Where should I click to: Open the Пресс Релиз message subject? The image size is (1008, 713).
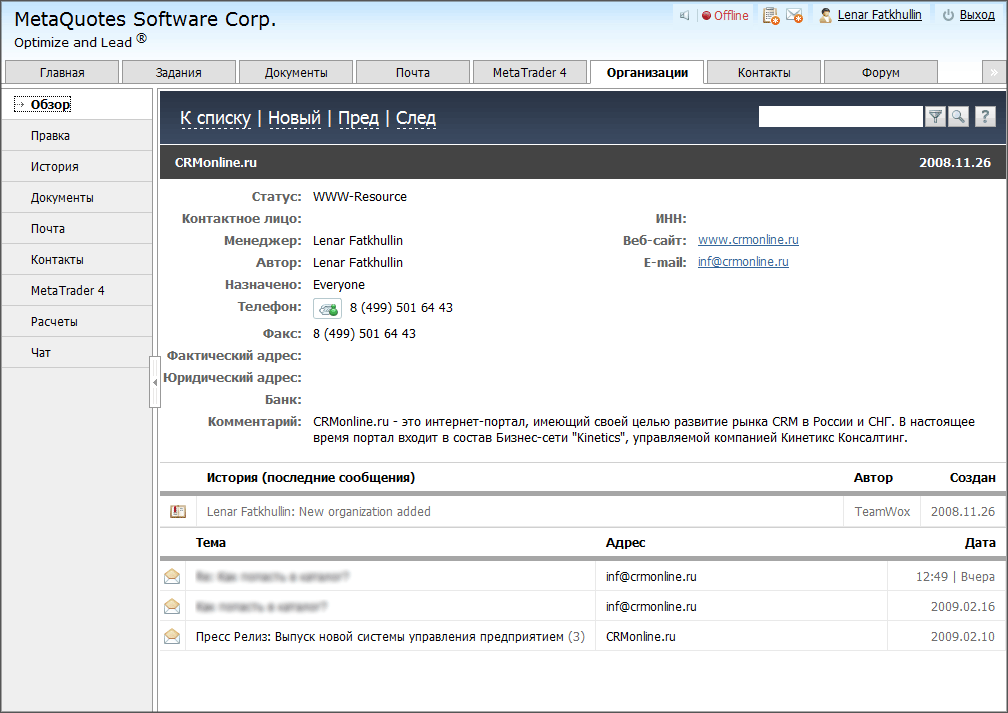tap(380, 636)
